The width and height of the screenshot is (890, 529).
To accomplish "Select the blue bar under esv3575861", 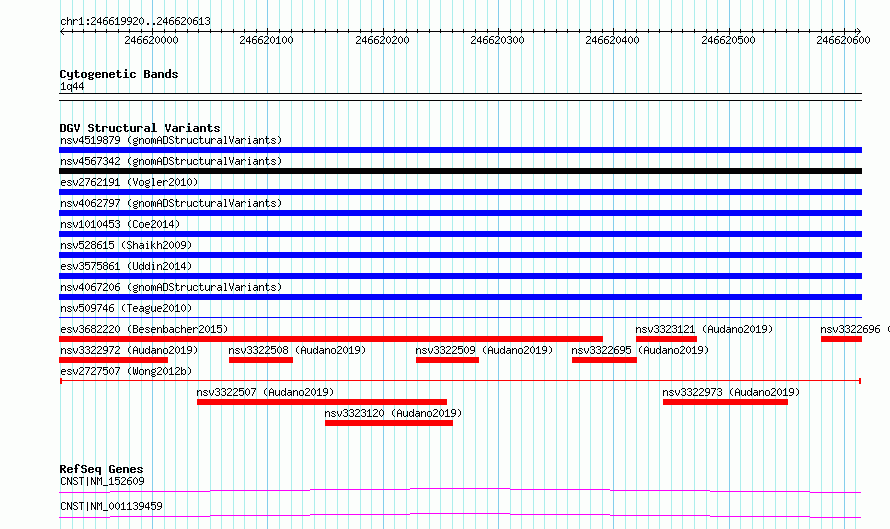I will [460, 276].
